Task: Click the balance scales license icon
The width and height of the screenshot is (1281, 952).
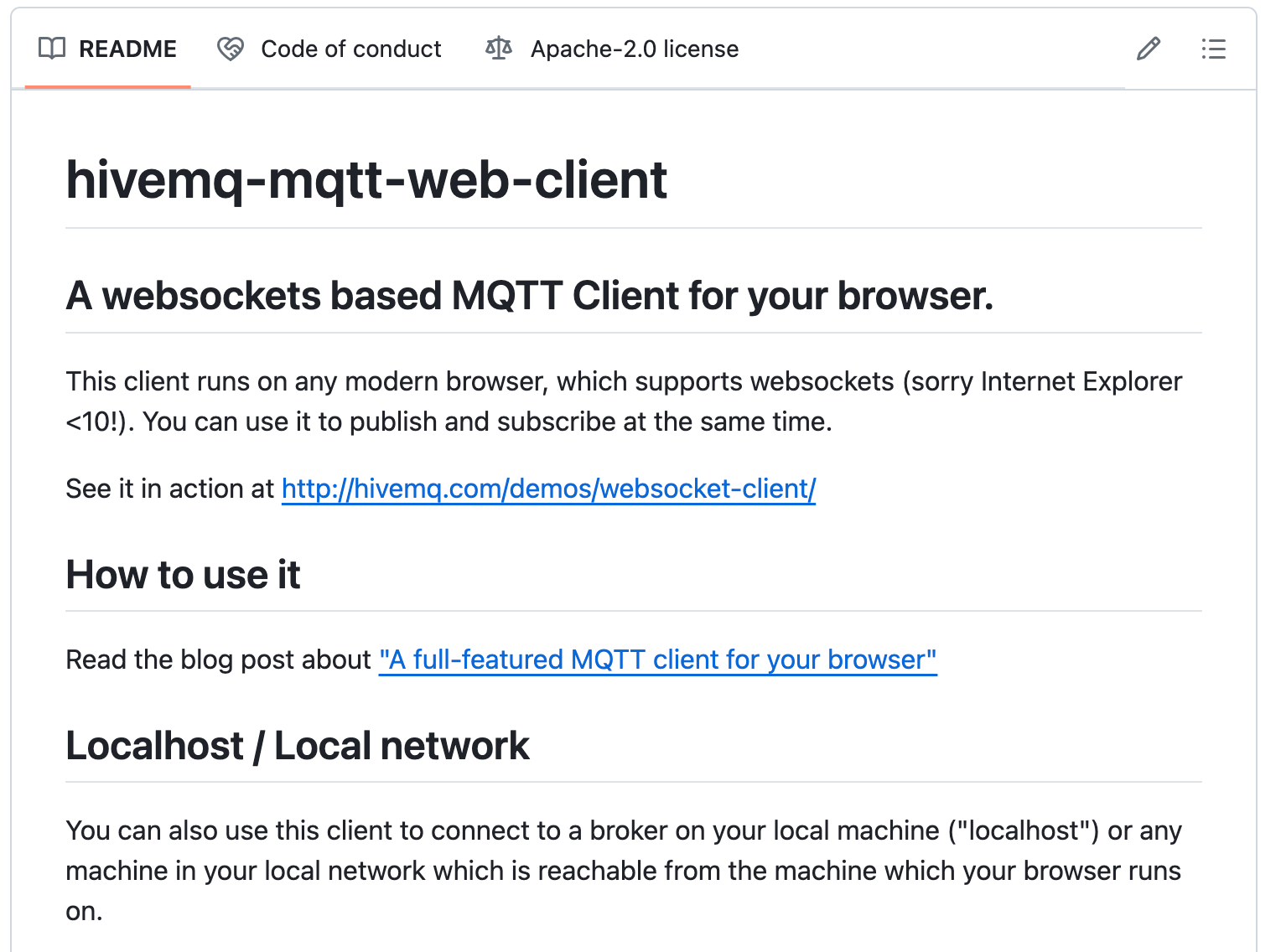Action: [499, 49]
